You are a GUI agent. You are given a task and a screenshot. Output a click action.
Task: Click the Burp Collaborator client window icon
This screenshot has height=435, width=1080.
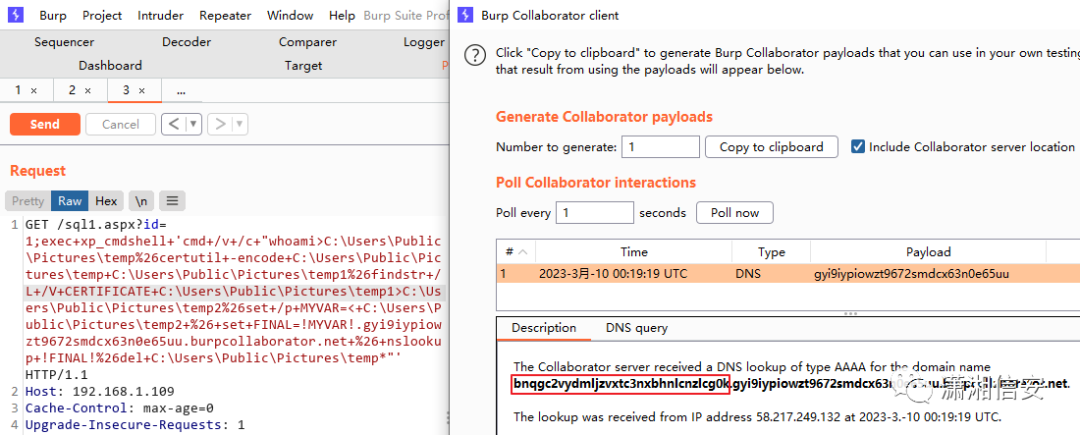[x=466, y=14]
